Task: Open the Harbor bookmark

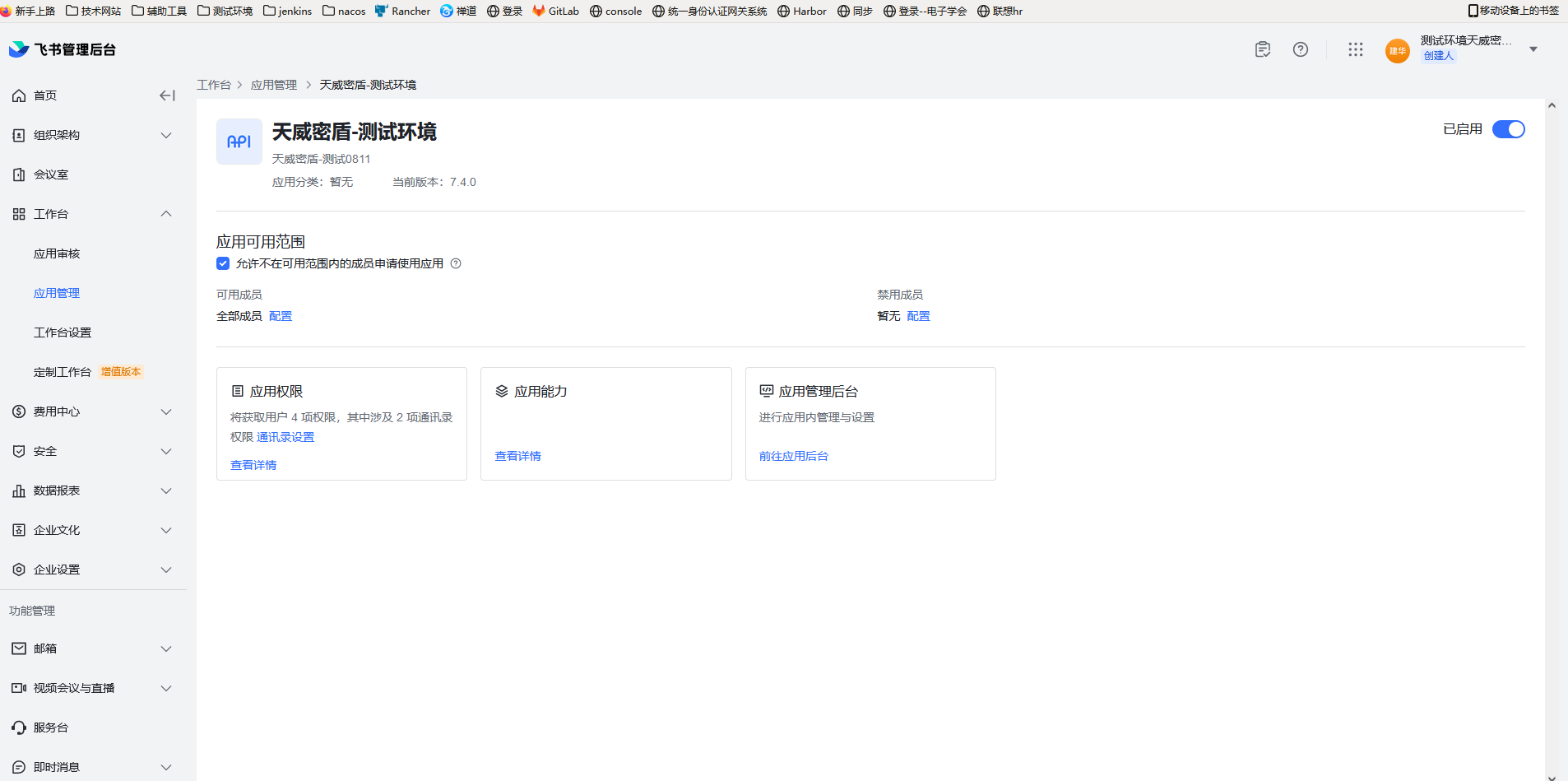Action: (x=802, y=11)
